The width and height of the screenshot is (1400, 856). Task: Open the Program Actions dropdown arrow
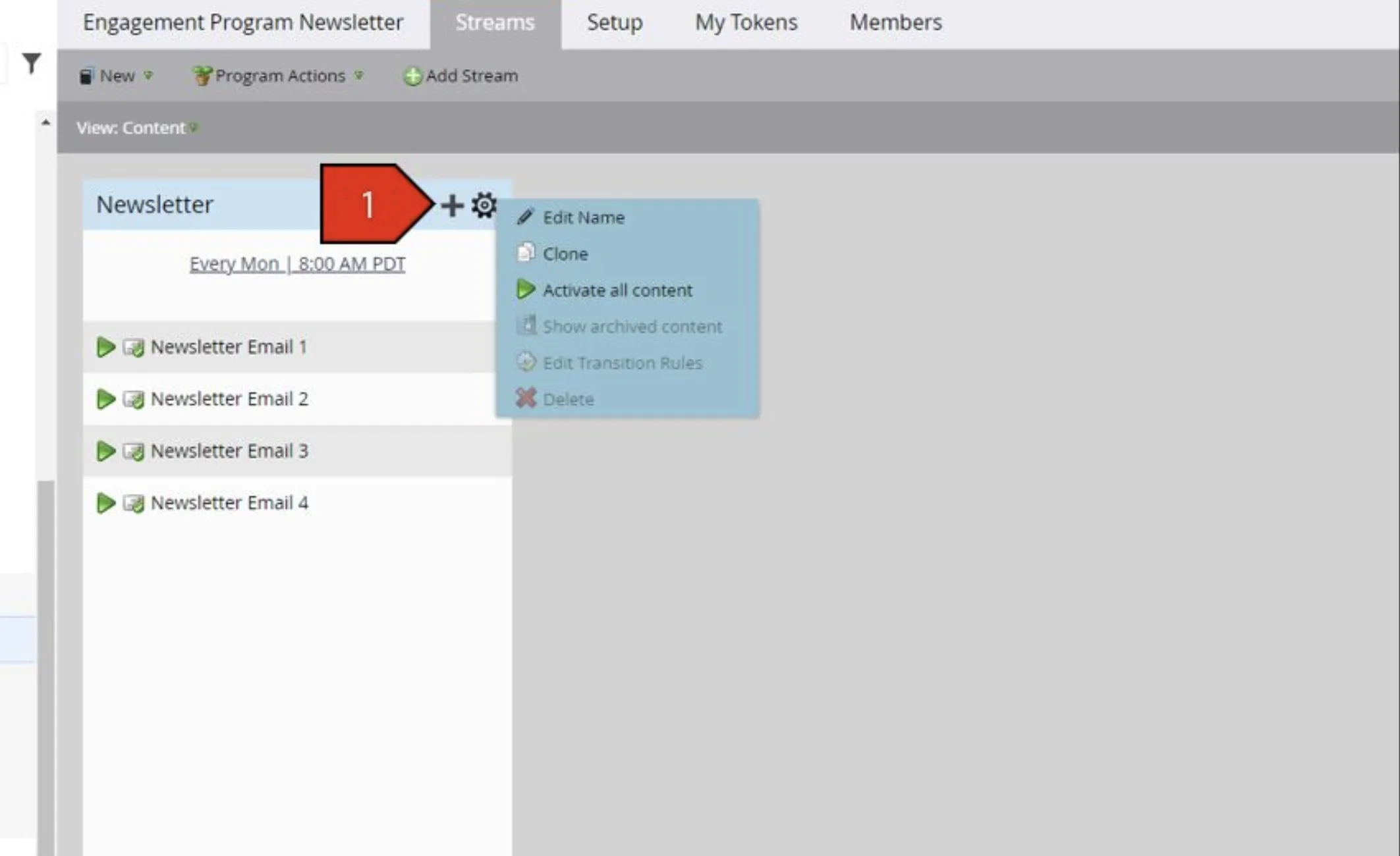[358, 76]
